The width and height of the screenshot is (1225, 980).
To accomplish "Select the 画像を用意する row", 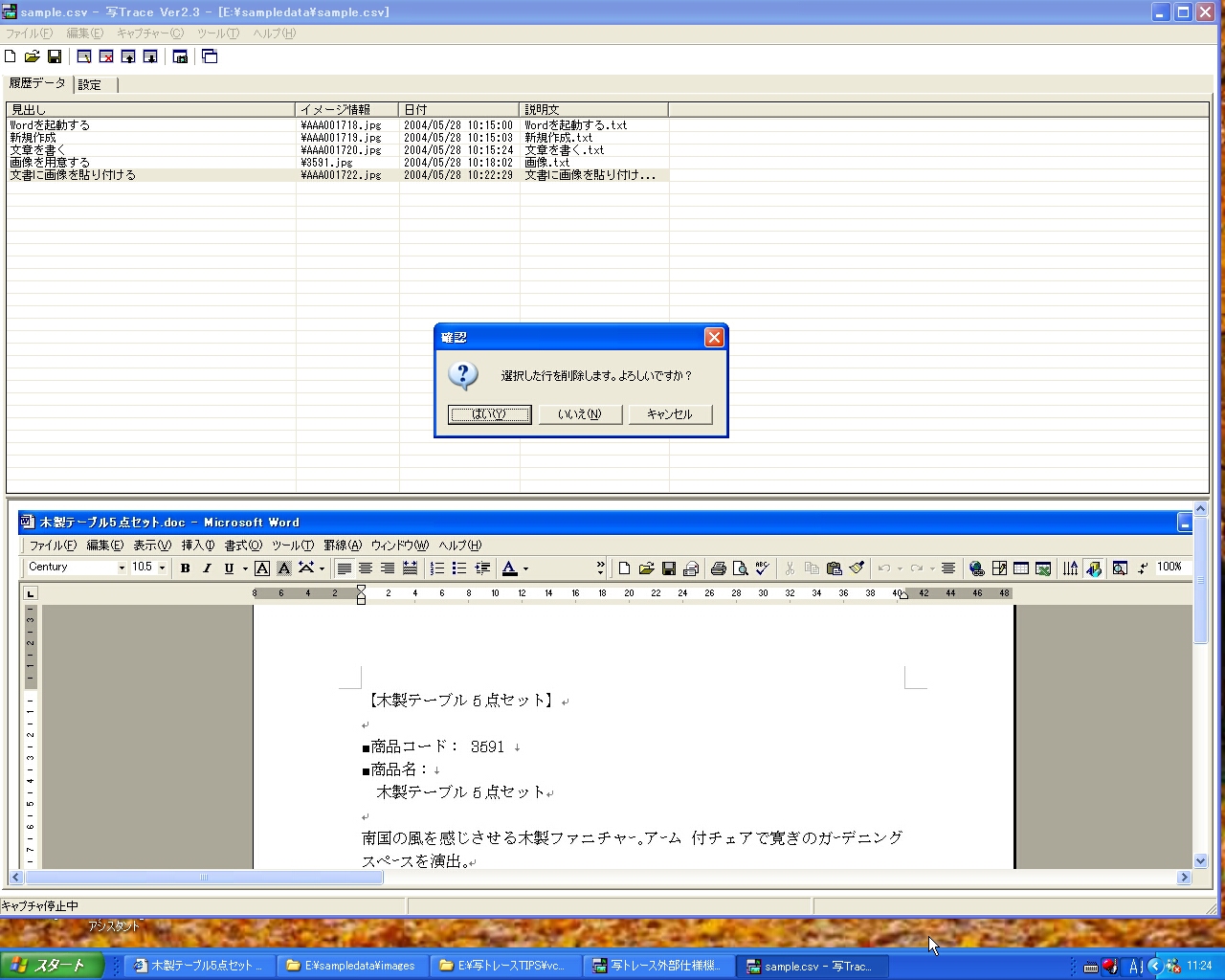I will [338, 163].
